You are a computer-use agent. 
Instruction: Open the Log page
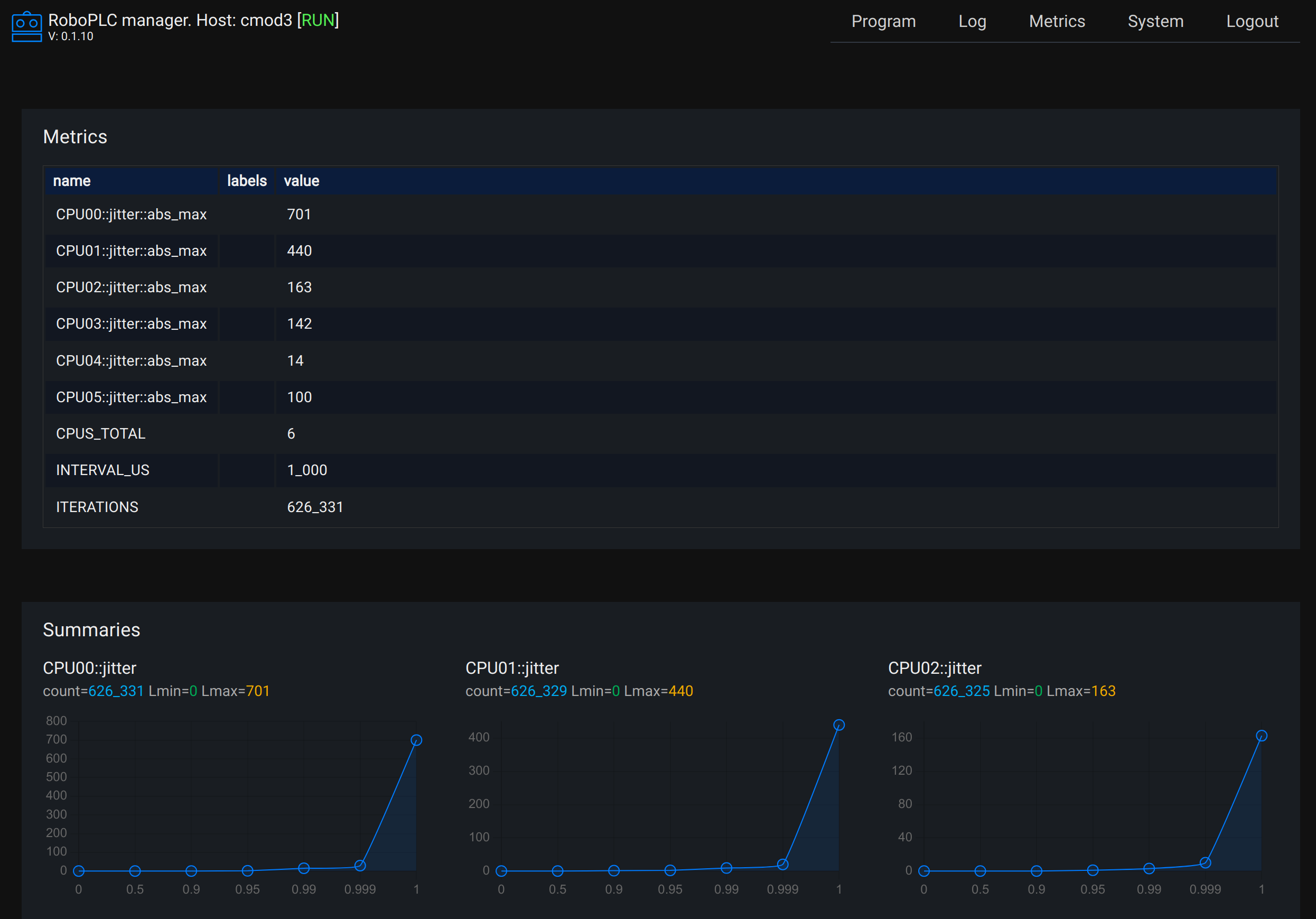click(972, 21)
